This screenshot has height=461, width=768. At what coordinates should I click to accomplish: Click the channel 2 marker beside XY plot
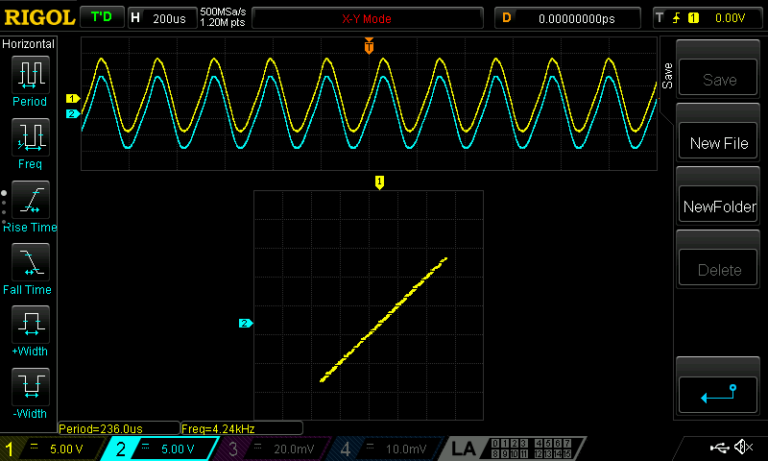pos(245,323)
